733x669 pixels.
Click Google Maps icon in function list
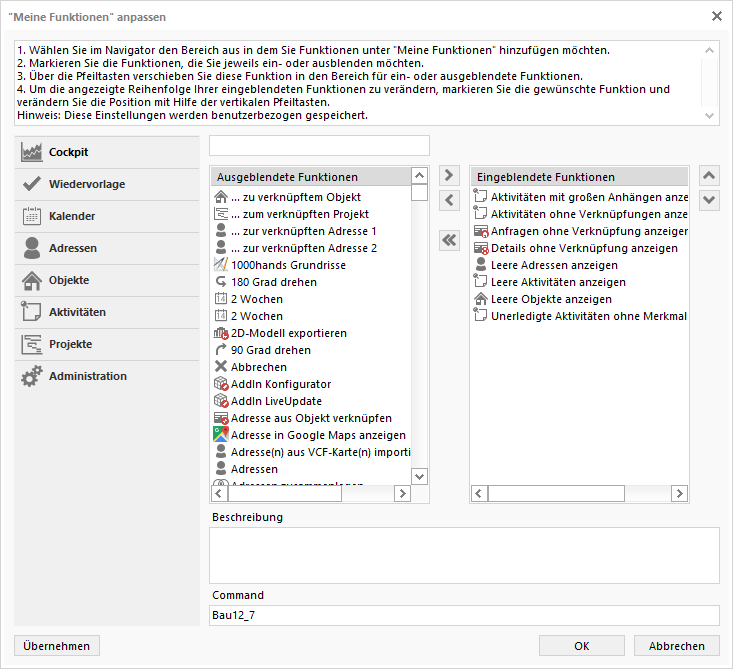(221, 435)
